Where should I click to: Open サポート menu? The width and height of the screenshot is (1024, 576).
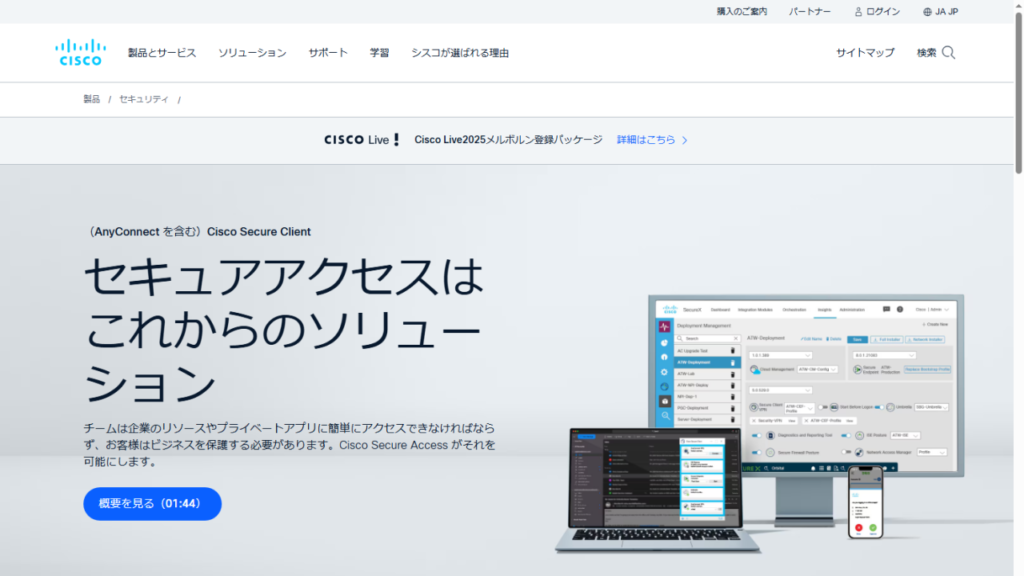pyautogui.click(x=328, y=53)
